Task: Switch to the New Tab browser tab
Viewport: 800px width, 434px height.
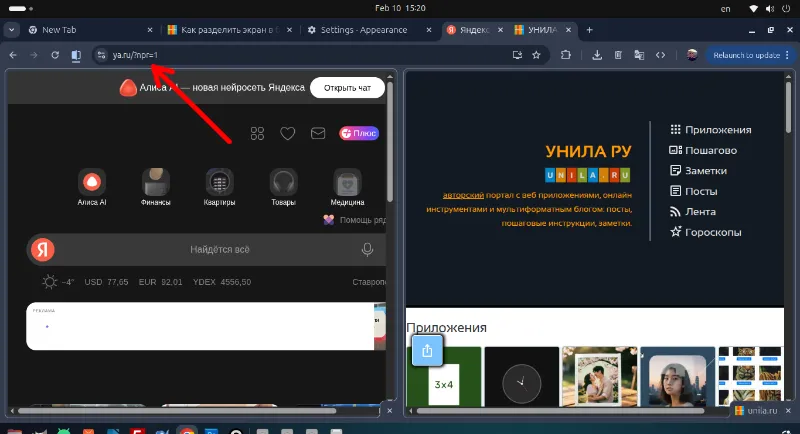Action: (x=85, y=30)
